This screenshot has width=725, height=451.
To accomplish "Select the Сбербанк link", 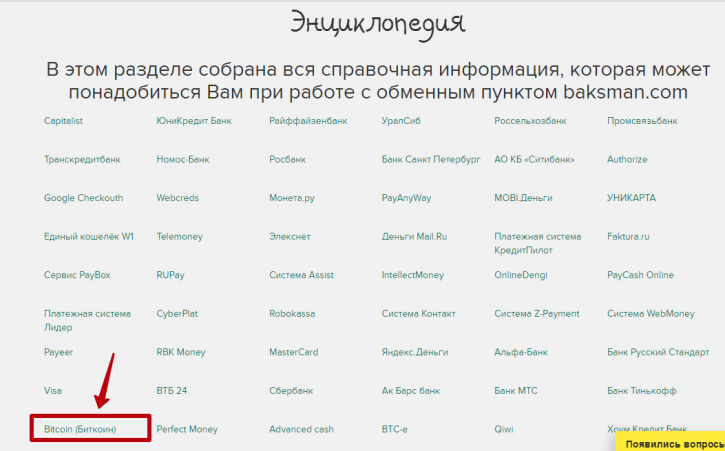I will pyautogui.click(x=291, y=391).
